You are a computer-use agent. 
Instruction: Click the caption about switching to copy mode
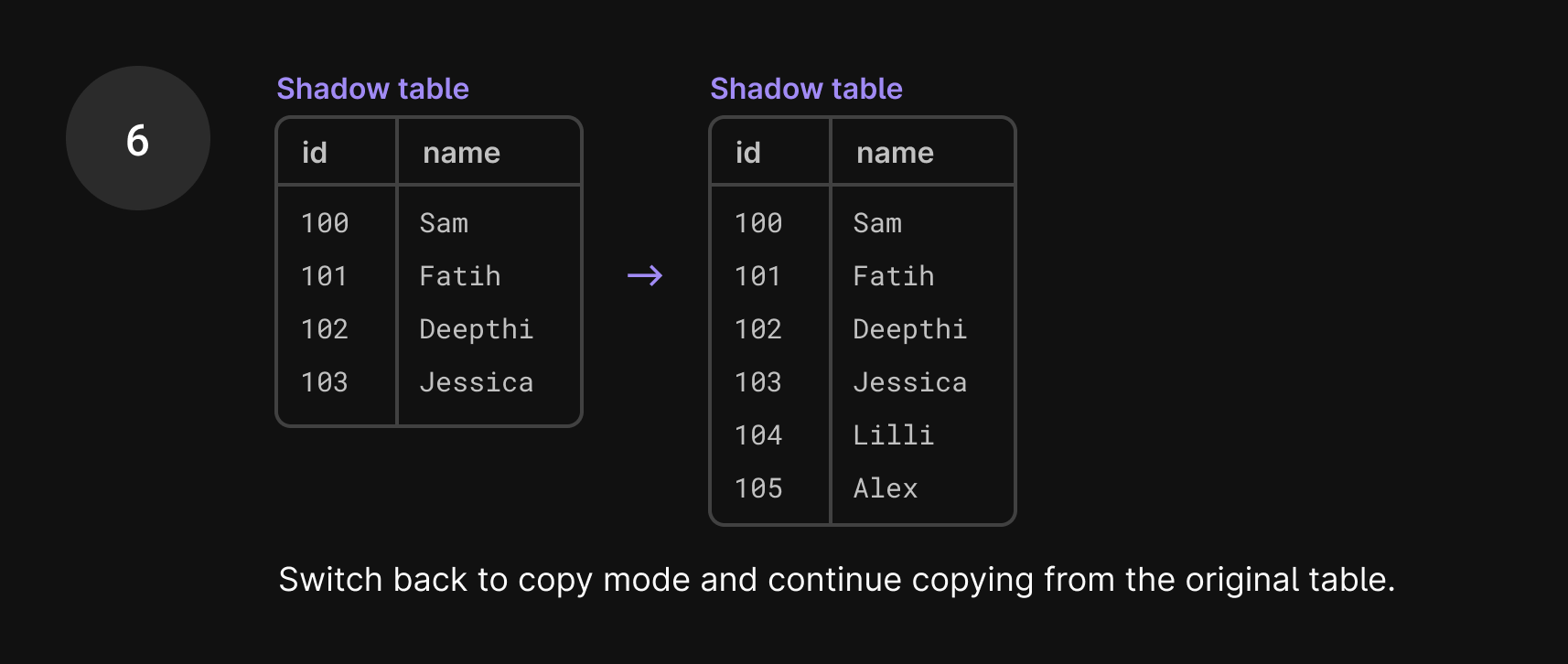pyautogui.click(x=837, y=580)
